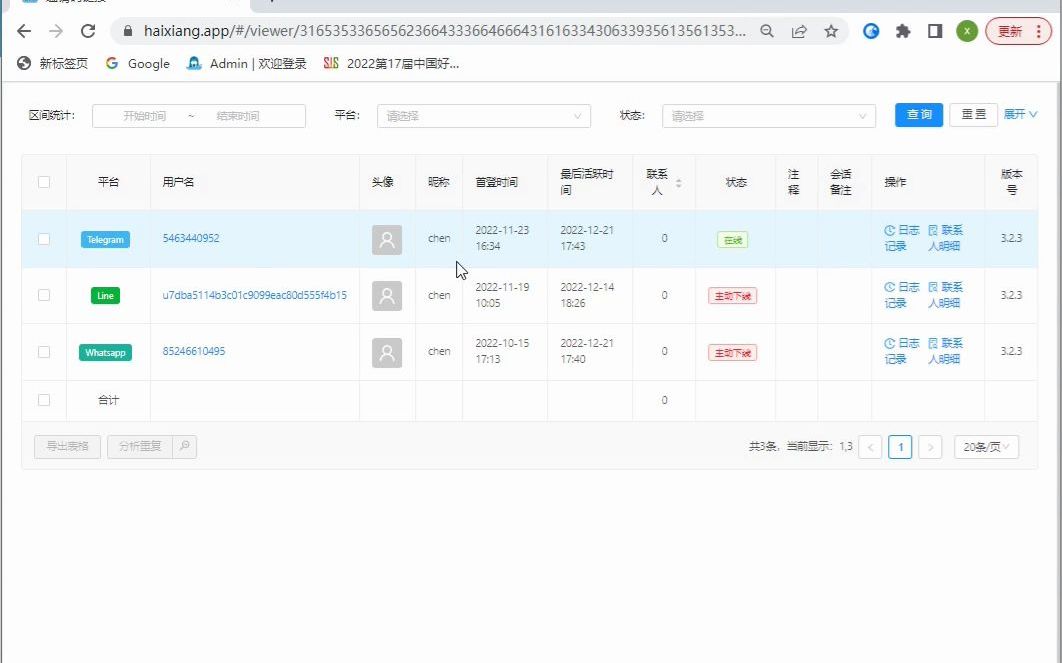Open the 平台 platform dropdown
The height and width of the screenshot is (663, 1062).
483,115
